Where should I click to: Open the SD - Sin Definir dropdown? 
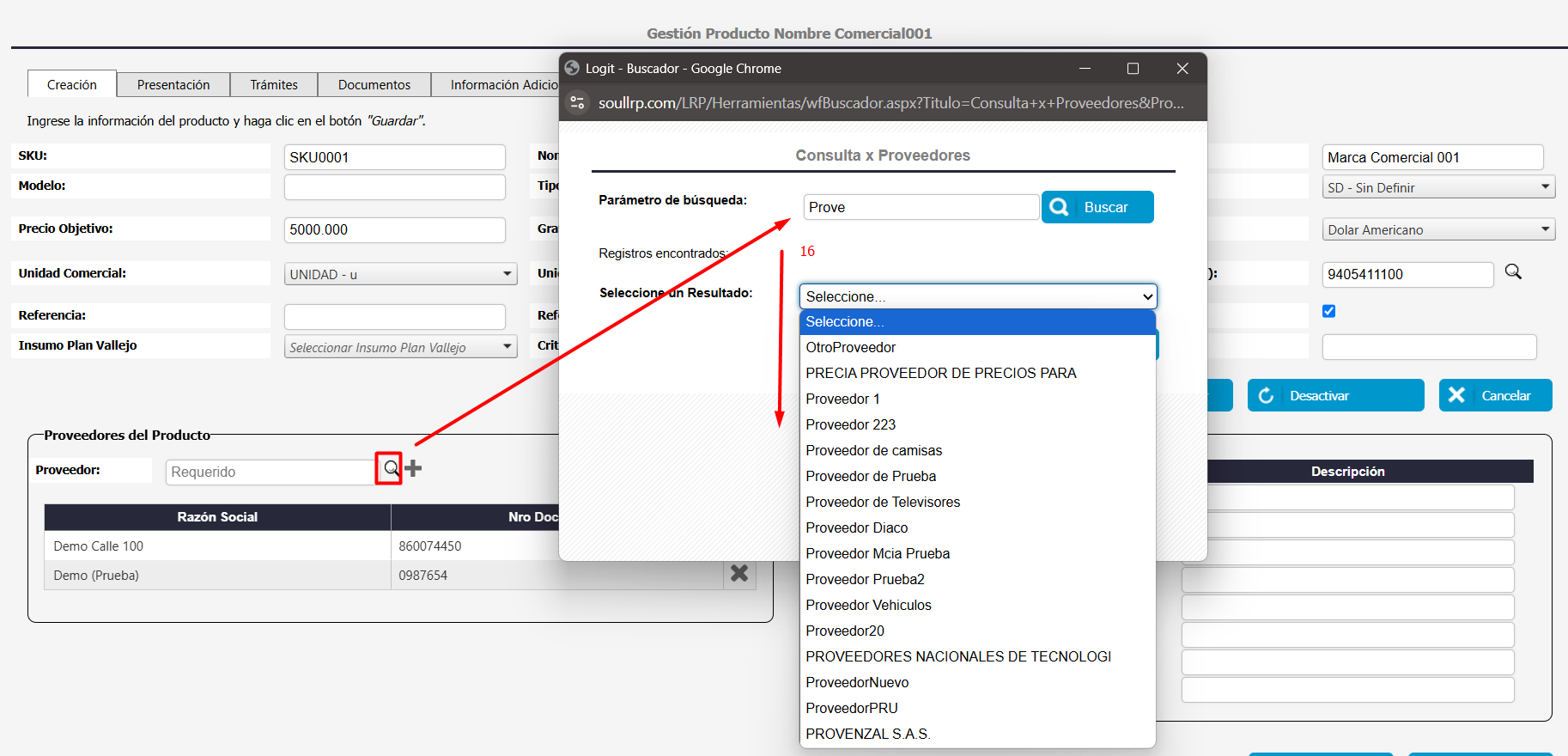coord(1438,187)
